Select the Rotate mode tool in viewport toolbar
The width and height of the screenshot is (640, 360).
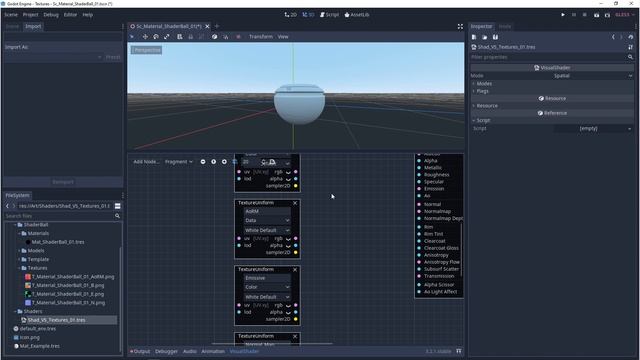coord(156,37)
